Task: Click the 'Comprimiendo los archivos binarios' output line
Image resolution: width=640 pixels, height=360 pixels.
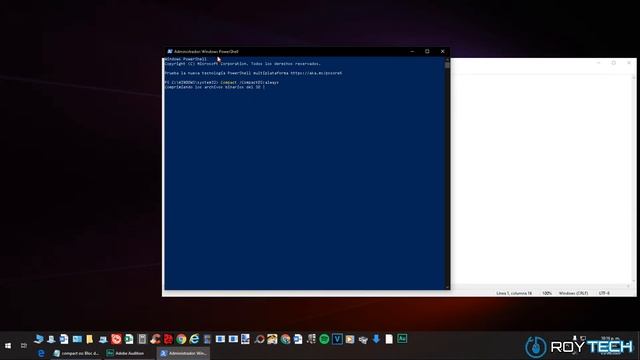Action: point(215,87)
